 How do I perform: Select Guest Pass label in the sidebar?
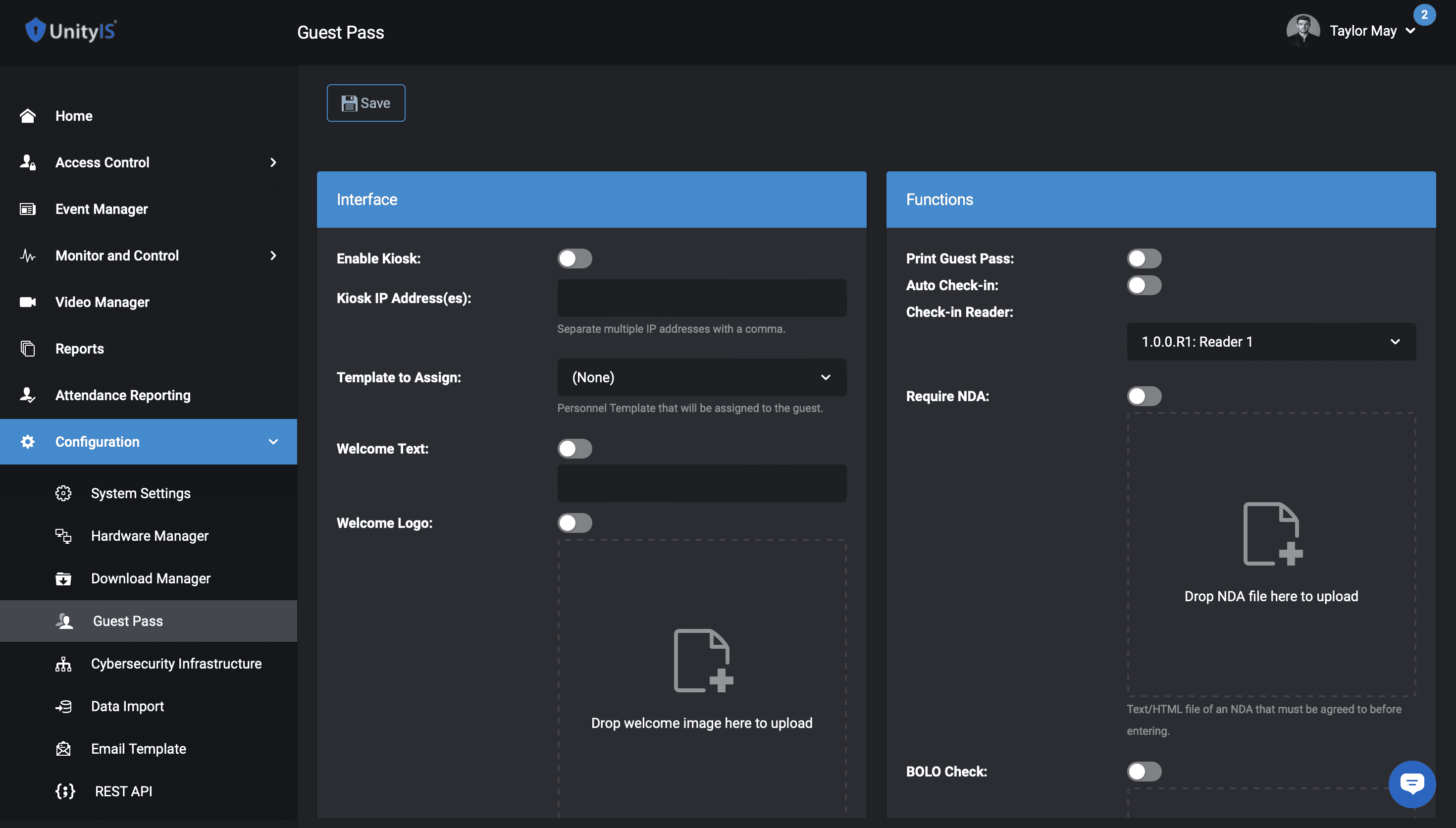point(128,621)
